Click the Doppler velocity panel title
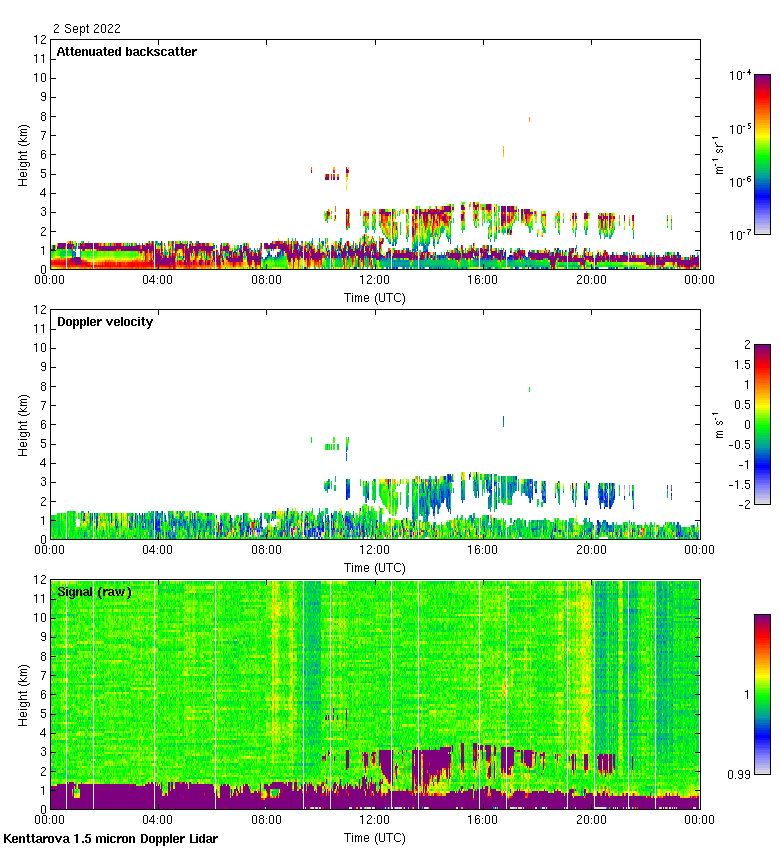Image resolution: width=780 pixels, height=850 pixels. (105, 322)
